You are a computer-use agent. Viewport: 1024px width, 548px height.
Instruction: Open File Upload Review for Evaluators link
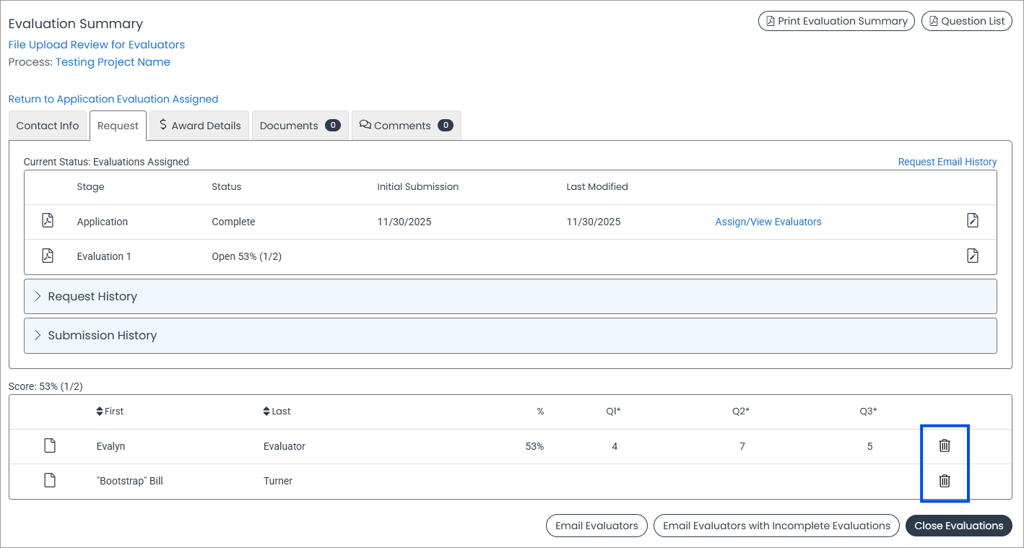click(x=97, y=44)
